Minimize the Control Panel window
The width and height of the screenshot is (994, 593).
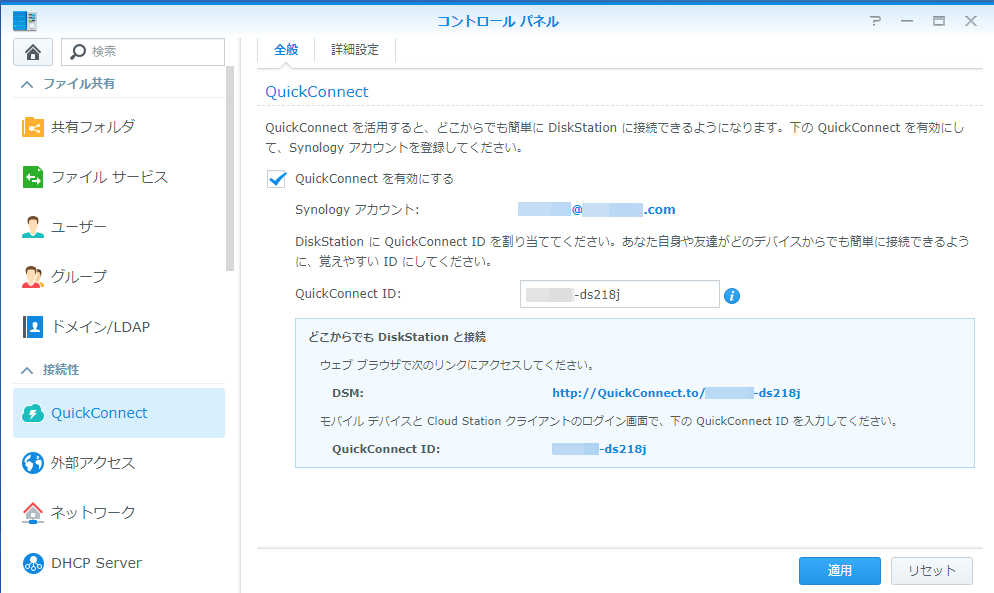click(907, 21)
